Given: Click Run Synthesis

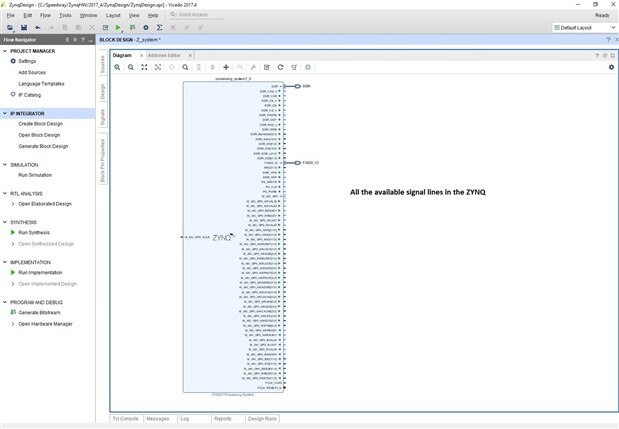Looking at the screenshot, I should [34, 232].
